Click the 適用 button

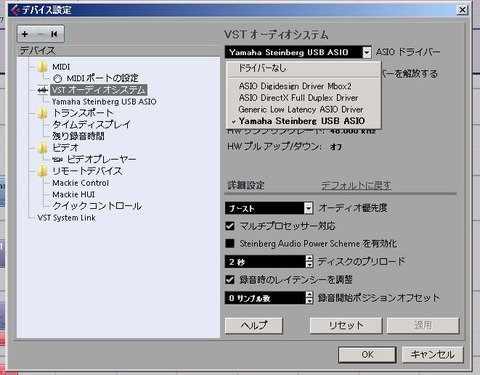[423, 325]
